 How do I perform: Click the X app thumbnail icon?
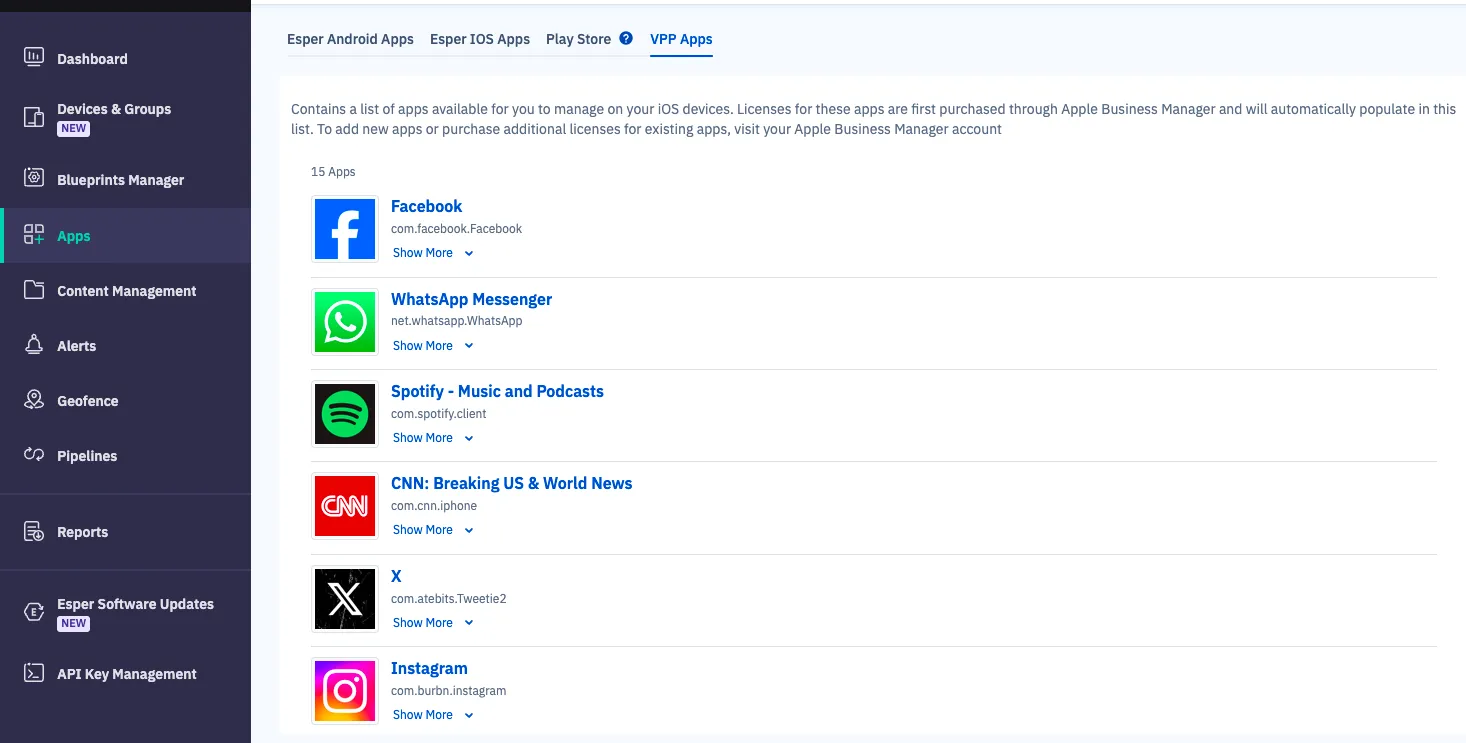(x=344, y=598)
